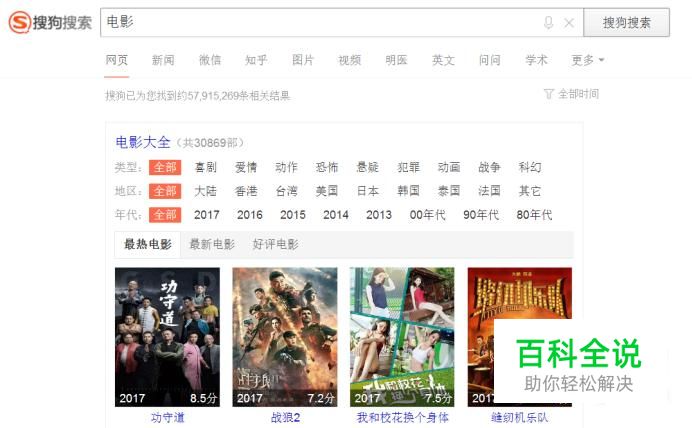The height and width of the screenshot is (428, 692).
Task: Filter region by 大陆
Action: point(206,191)
